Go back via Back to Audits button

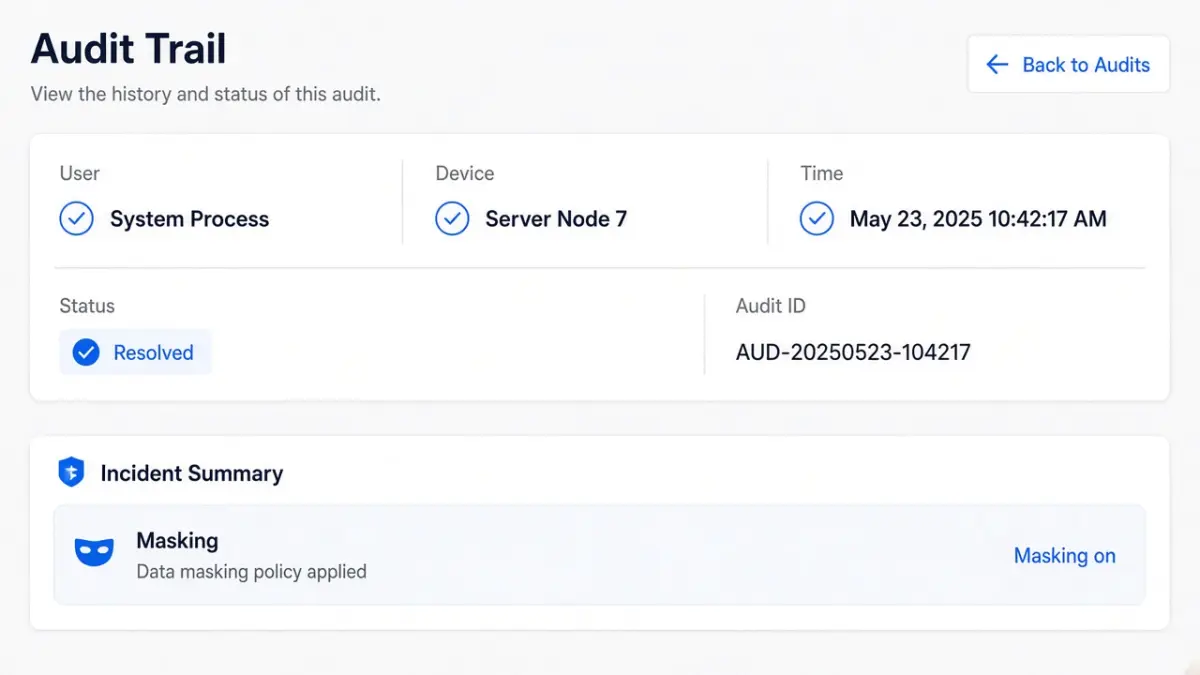pyautogui.click(x=1068, y=65)
